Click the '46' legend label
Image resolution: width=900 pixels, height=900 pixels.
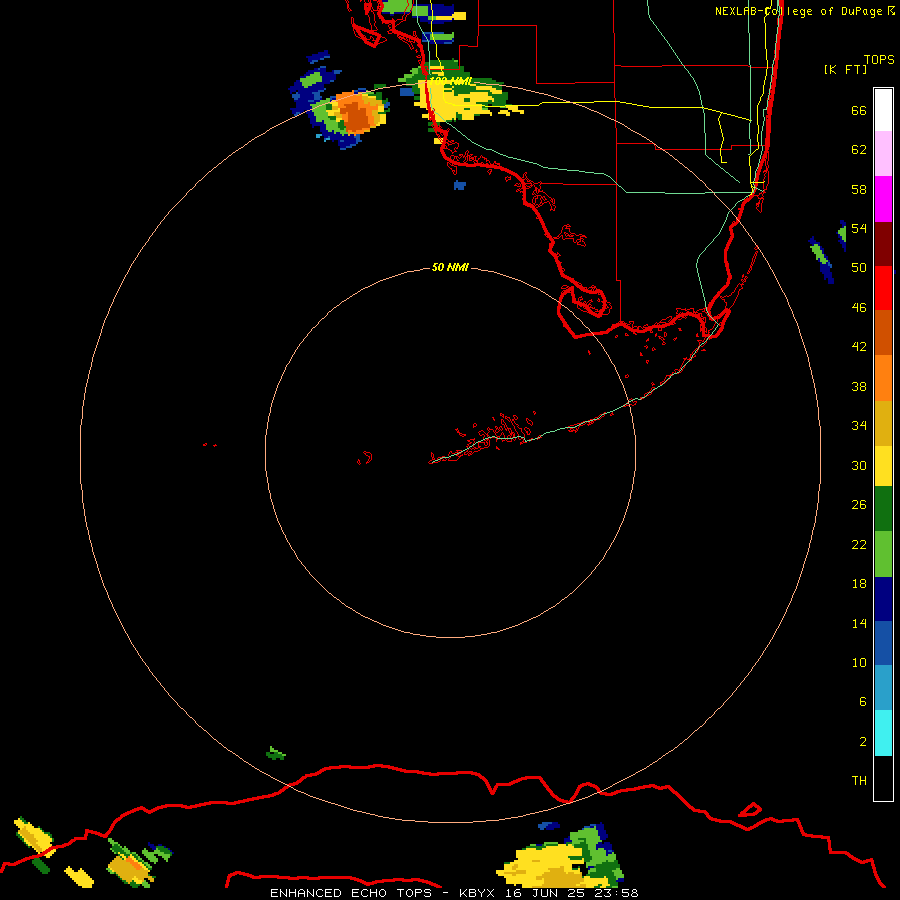pos(859,308)
